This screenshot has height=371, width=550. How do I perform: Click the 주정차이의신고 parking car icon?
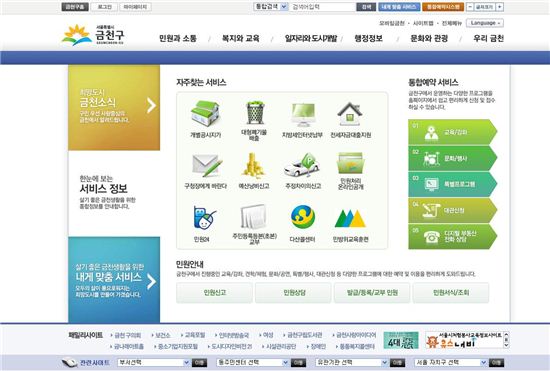click(302, 165)
